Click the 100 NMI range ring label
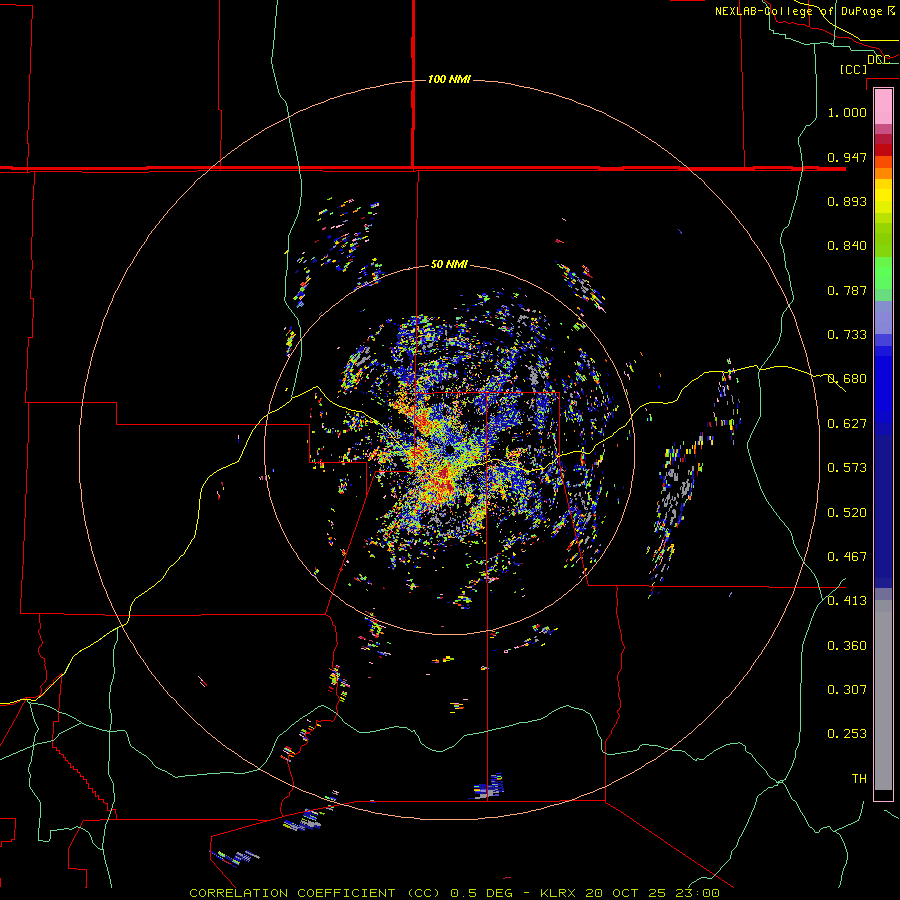The width and height of the screenshot is (900, 900). [x=449, y=79]
